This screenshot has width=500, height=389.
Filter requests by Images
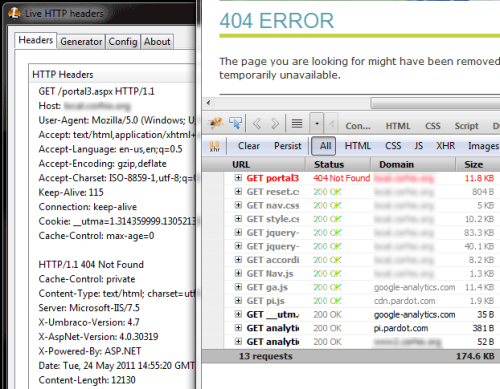(x=483, y=146)
